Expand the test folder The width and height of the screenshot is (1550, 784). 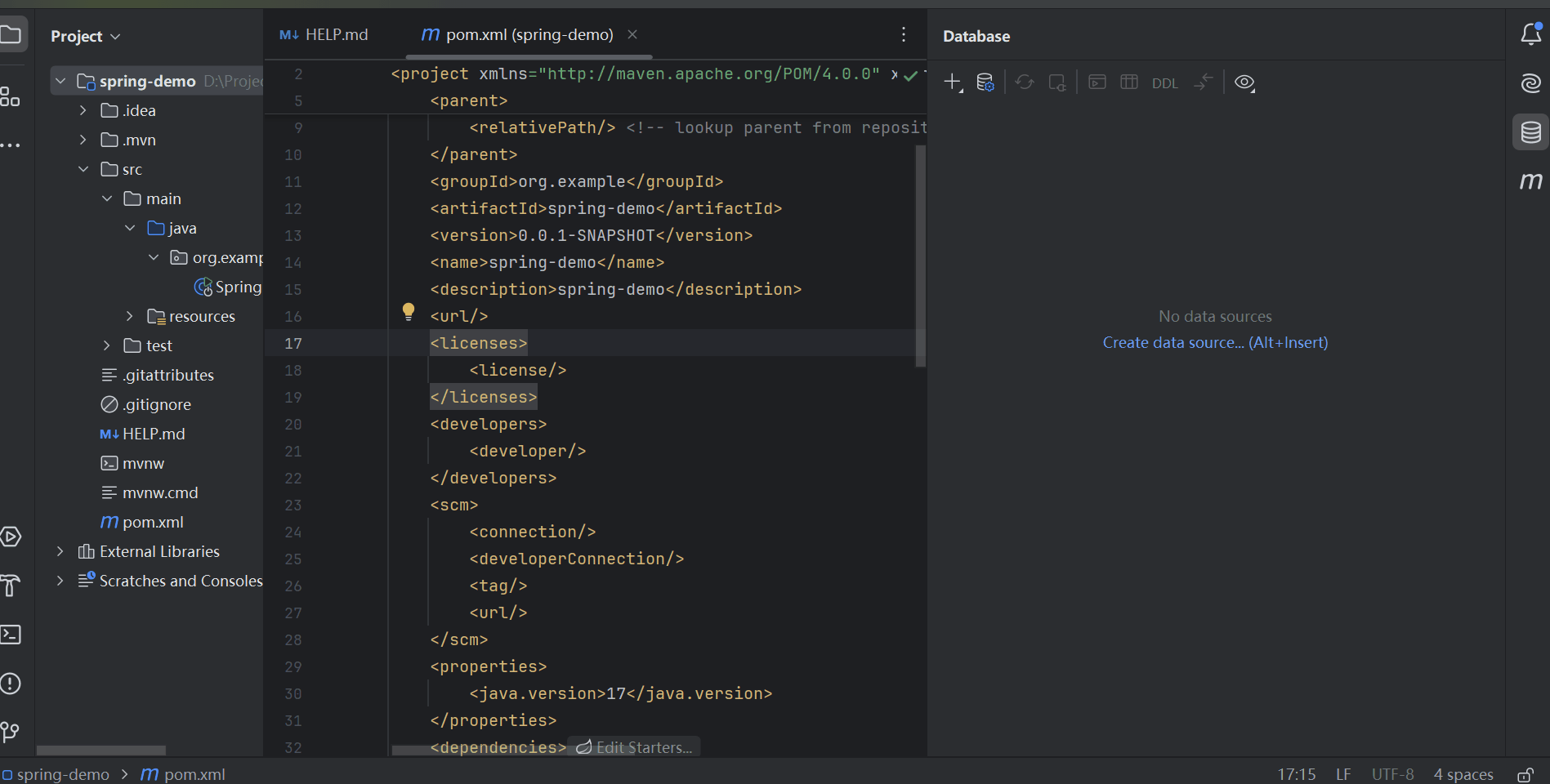tap(107, 345)
